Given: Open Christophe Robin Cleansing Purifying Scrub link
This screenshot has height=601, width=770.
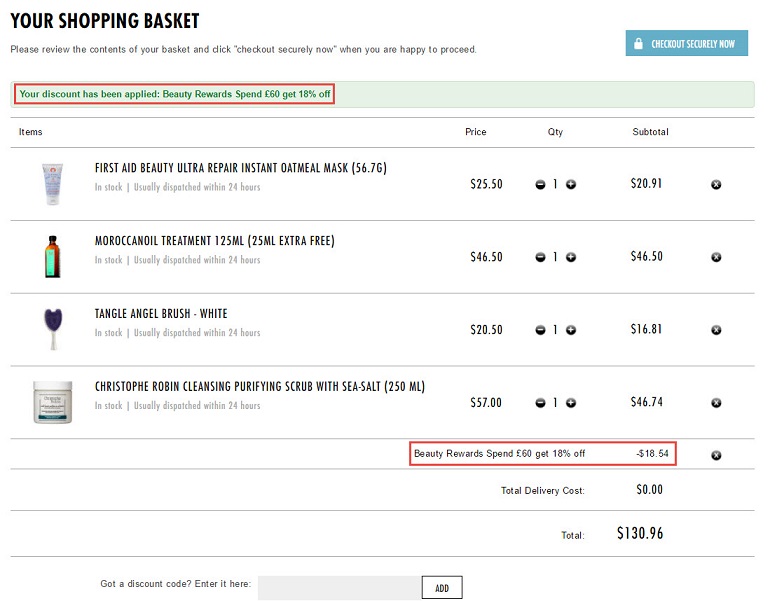Looking at the screenshot, I should tap(260, 386).
